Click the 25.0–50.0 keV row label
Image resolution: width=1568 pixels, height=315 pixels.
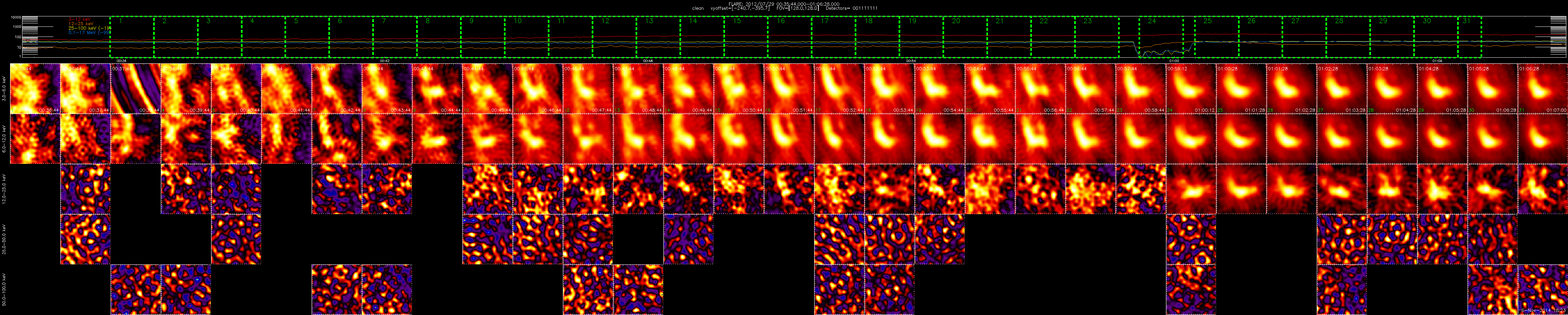(x=4, y=240)
